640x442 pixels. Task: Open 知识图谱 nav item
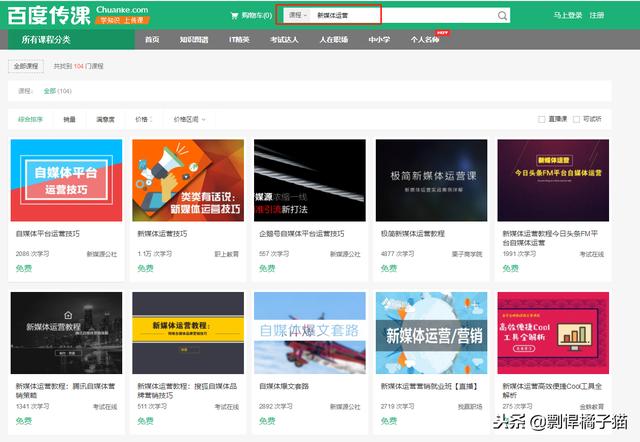click(194, 40)
